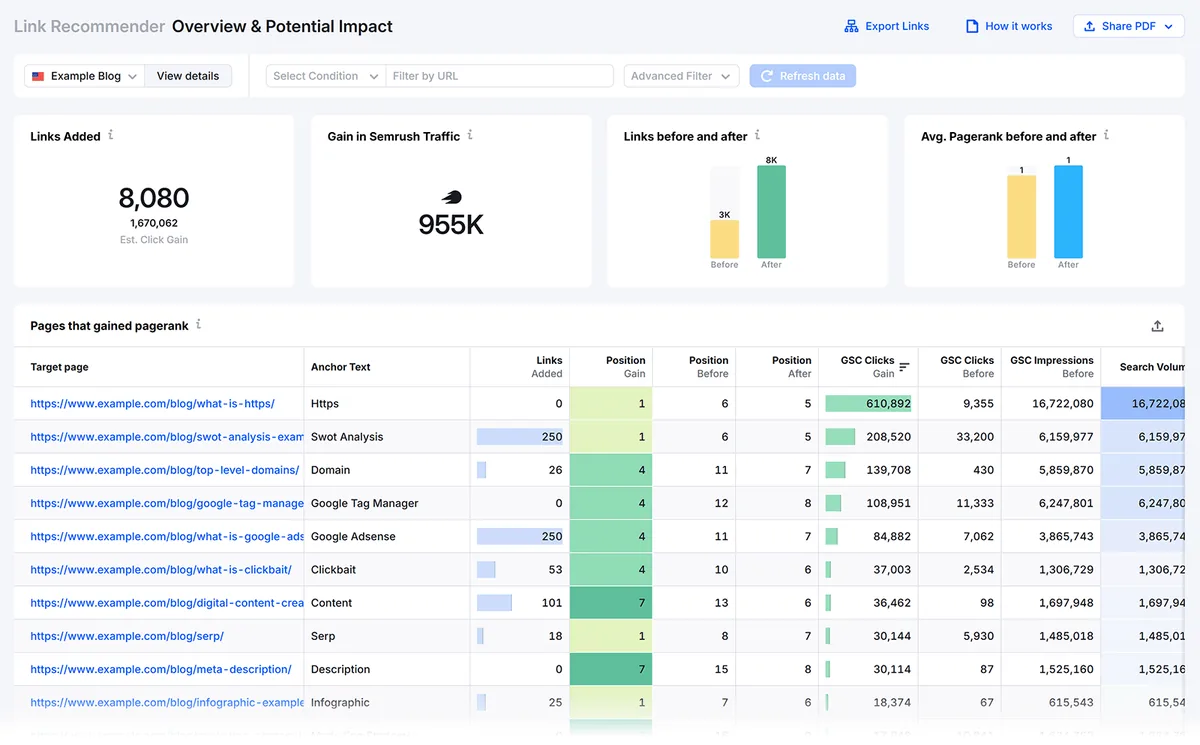Sort by the Target page column header
Screen dimensions: 1200x745
pyautogui.click(x=59, y=367)
